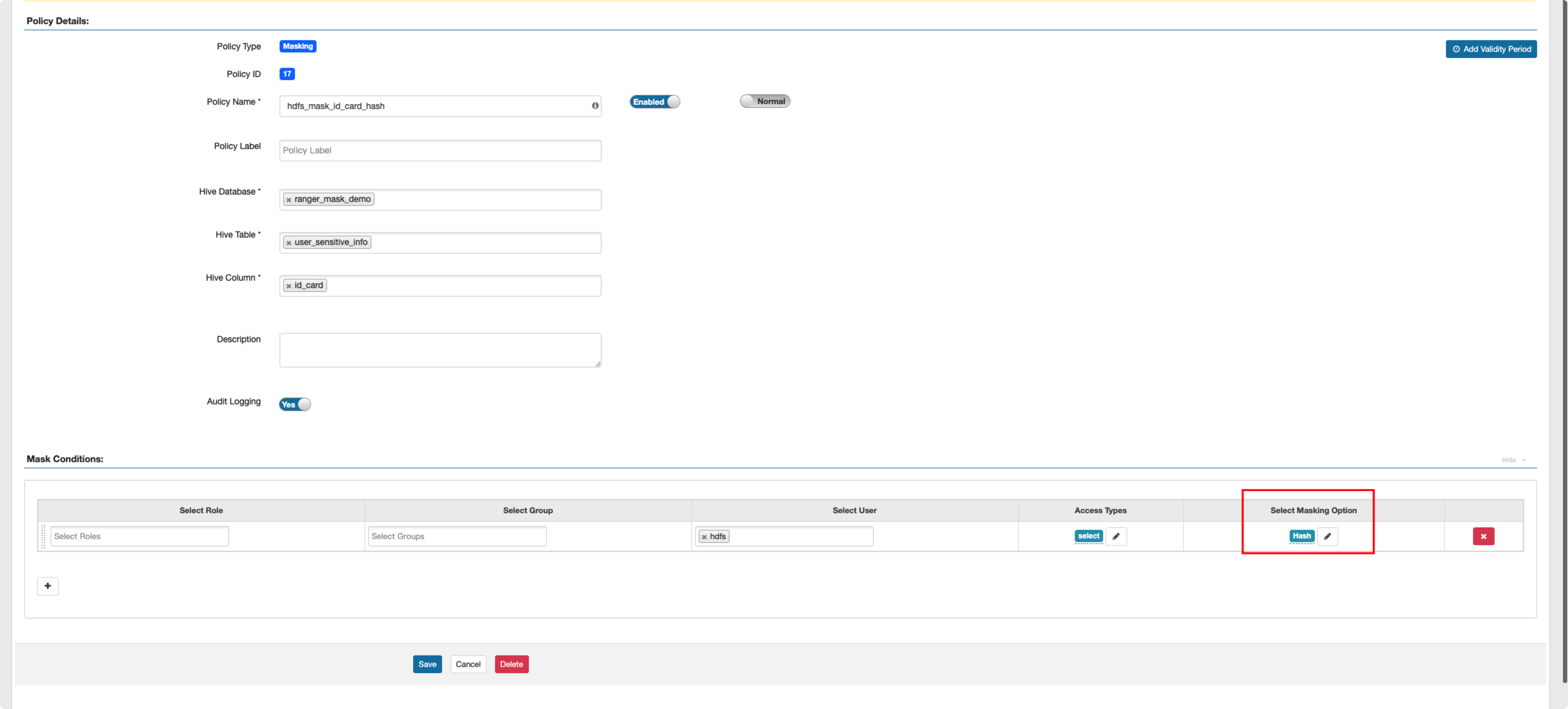The image size is (1568, 709).
Task: Toggle the Enabled policy switch
Action: point(654,102)
